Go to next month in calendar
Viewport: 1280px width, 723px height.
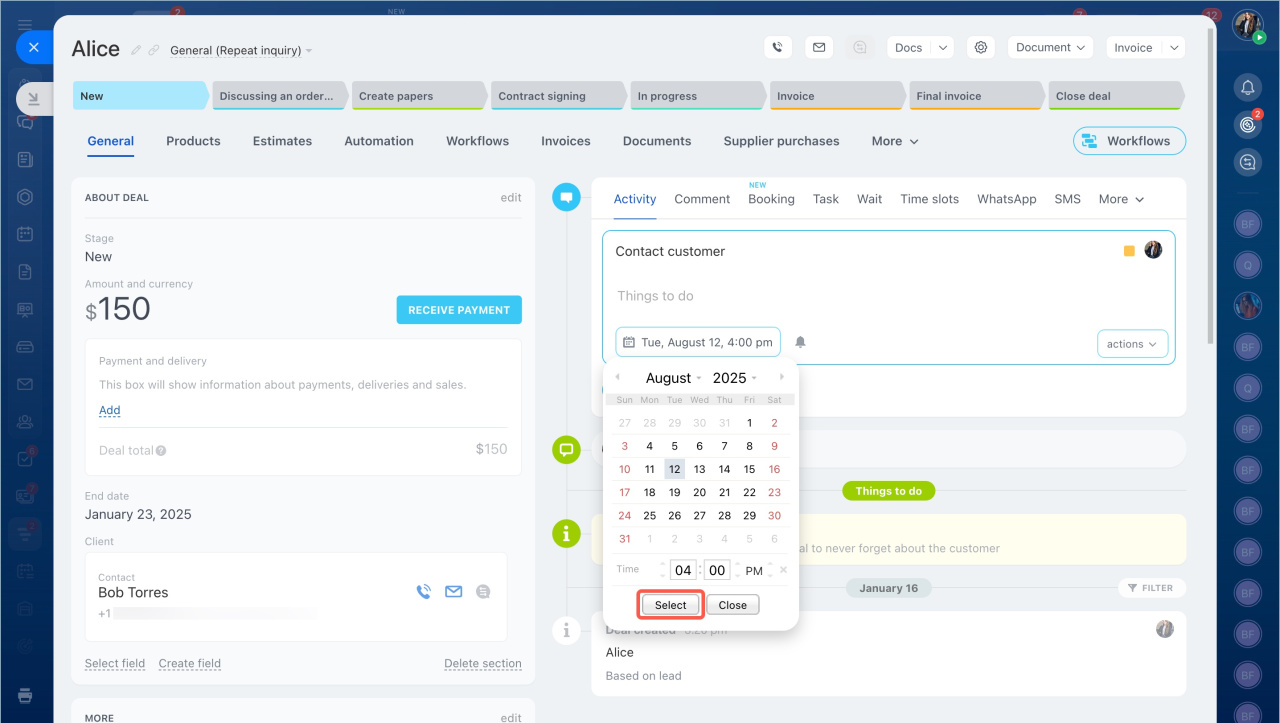782,377
